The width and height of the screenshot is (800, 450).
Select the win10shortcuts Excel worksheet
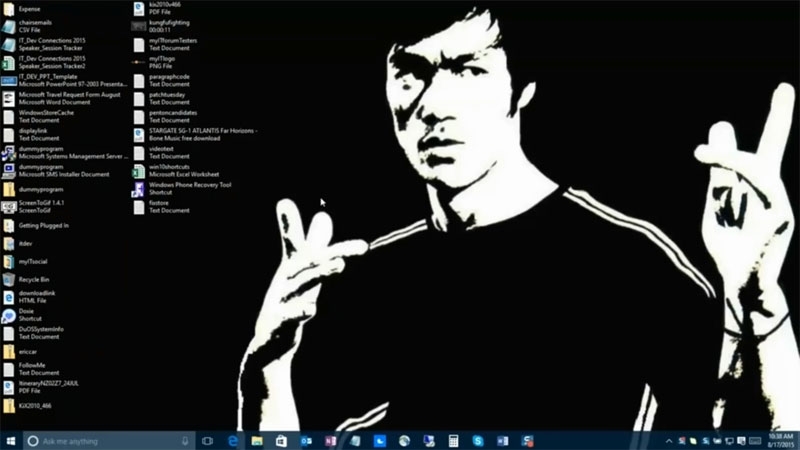tap(176, 170)
